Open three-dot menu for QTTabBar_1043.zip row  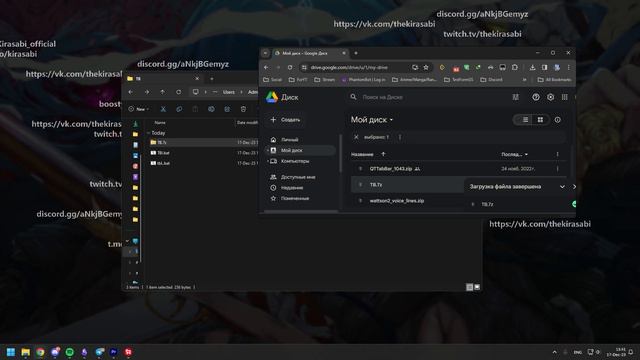pyautogui.click(x=557, y=169)
